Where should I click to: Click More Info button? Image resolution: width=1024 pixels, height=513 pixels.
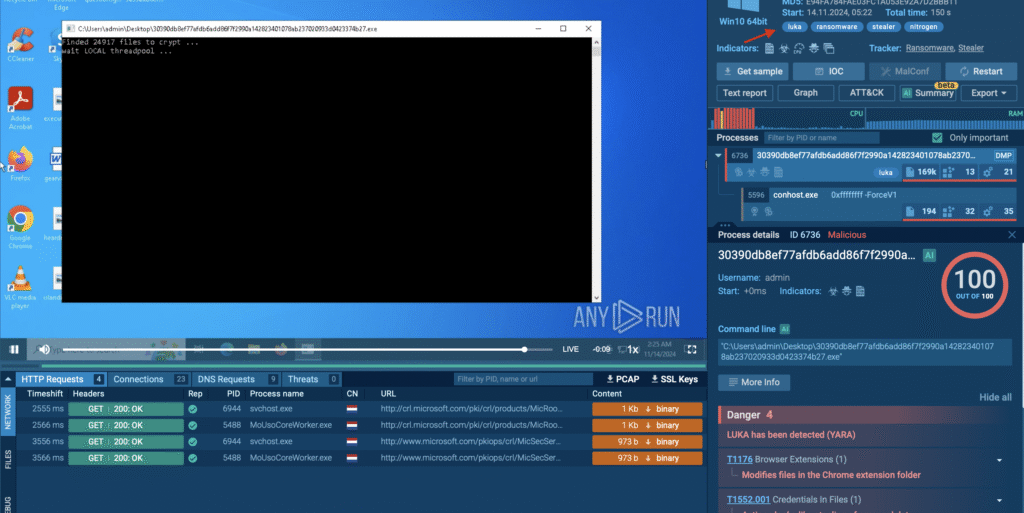(754, 382)
